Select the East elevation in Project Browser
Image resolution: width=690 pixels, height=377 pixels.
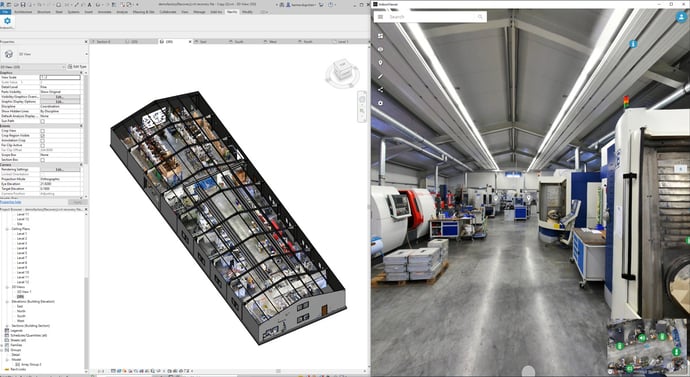tap(19, 306)
